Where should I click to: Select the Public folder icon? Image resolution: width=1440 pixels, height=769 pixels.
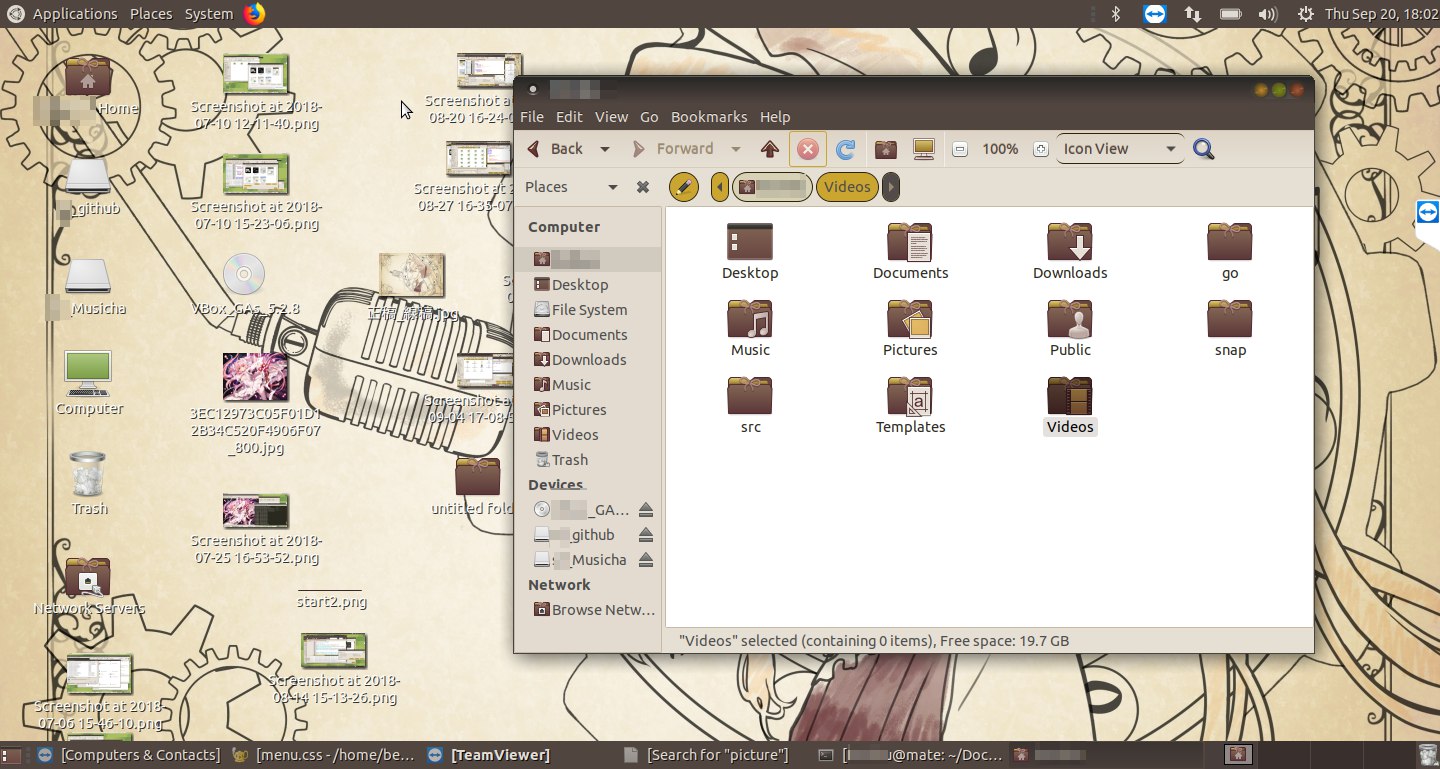[1070, 319]
